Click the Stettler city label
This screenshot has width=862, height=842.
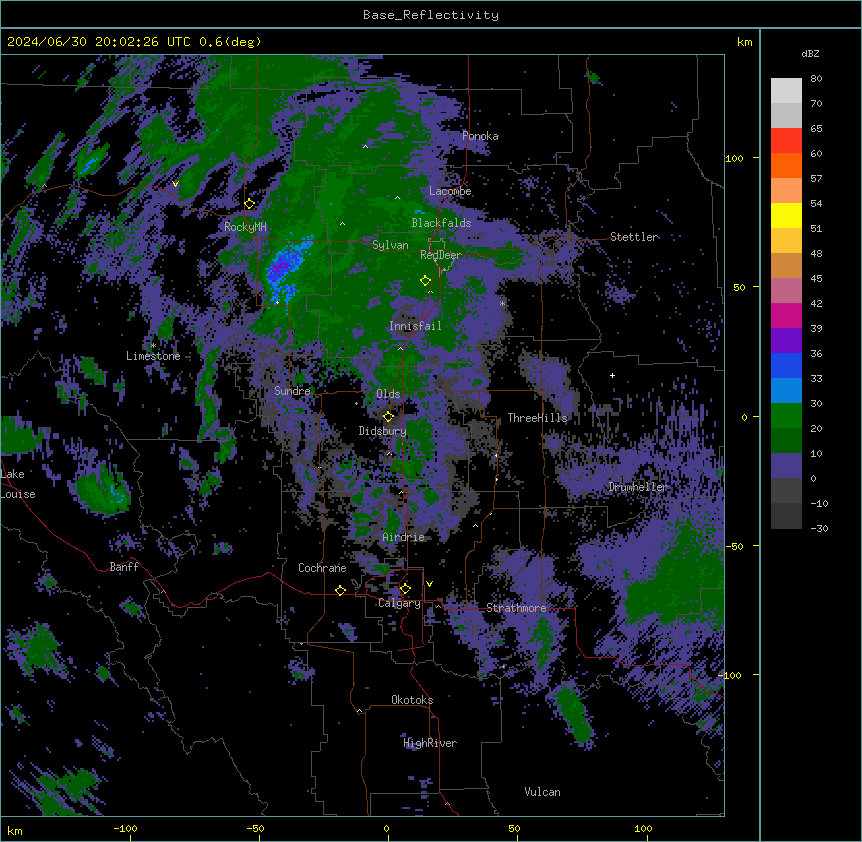[634, 237]
